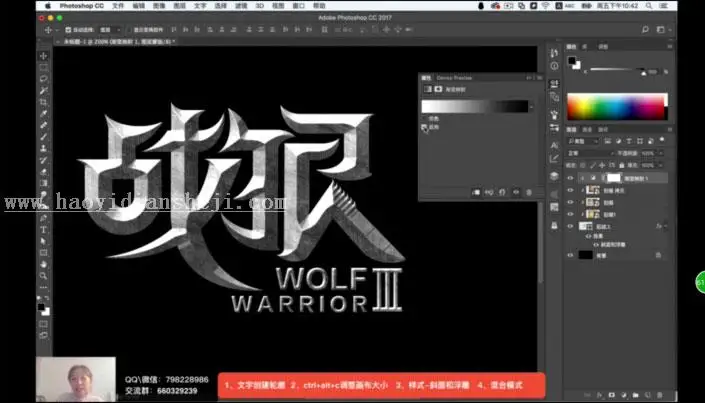The width and height of the screenshot is (705, 403).
Task: Switch to the Device Preview tab
Action: [454, 78]
